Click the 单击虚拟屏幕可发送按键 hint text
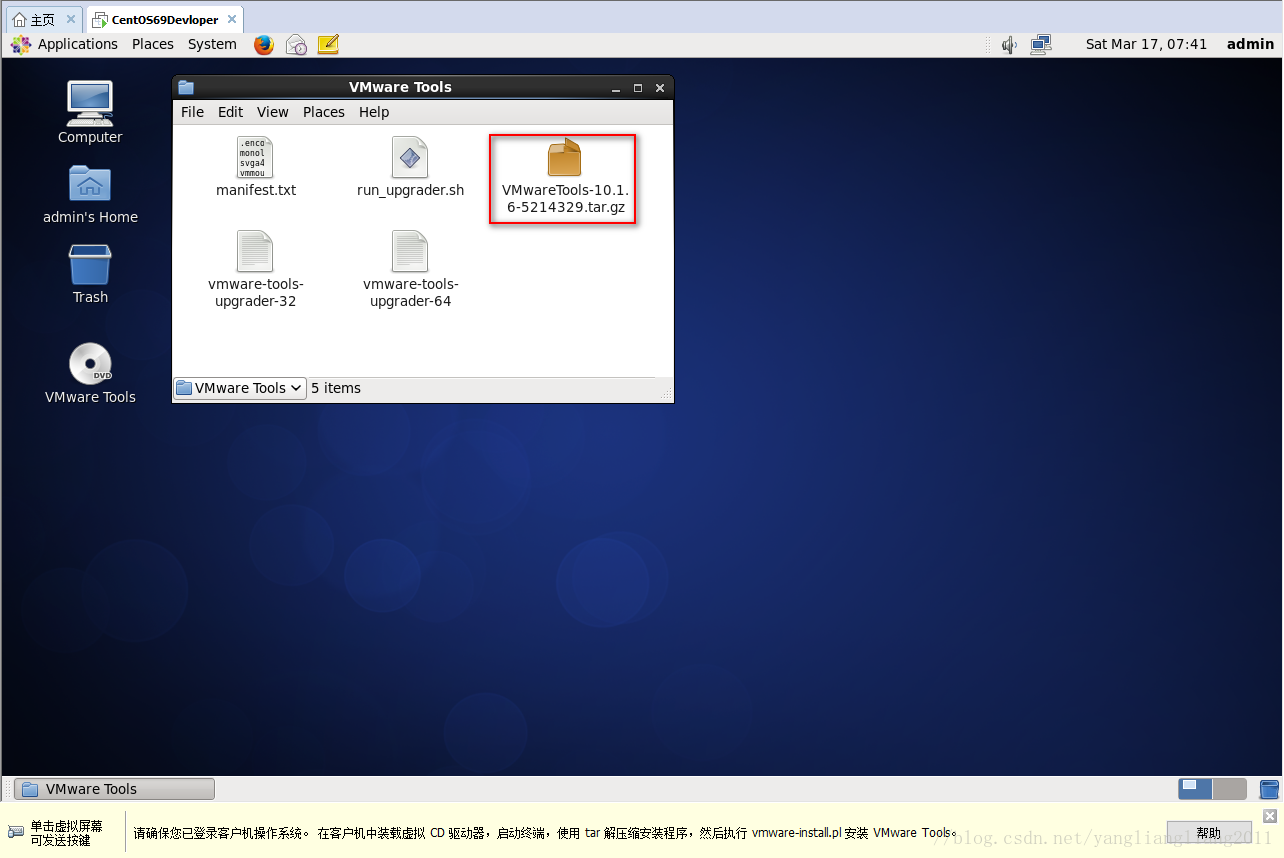Viewport: 1284px width, 858px height. [66, 833]
